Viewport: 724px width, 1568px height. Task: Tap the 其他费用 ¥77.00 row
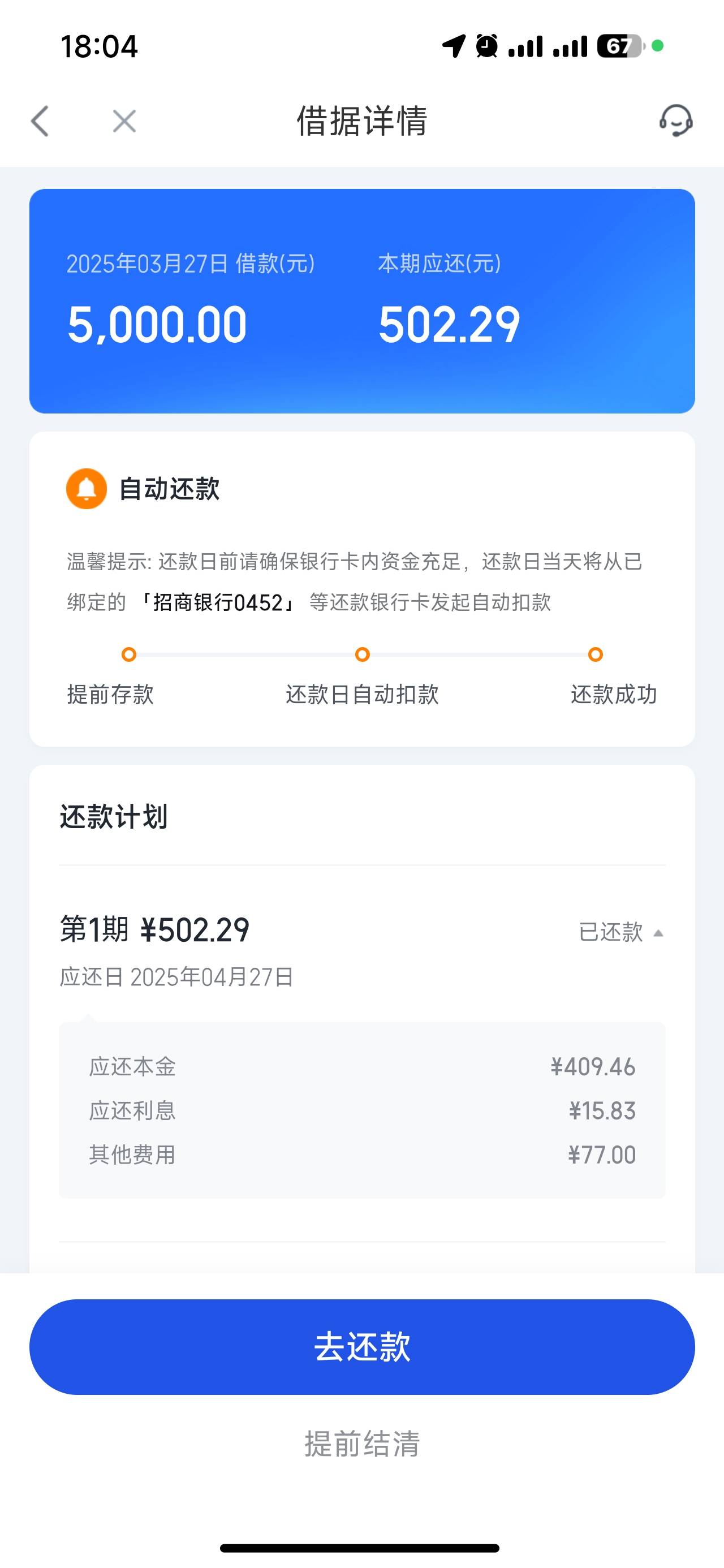(x=361, y=1155)
